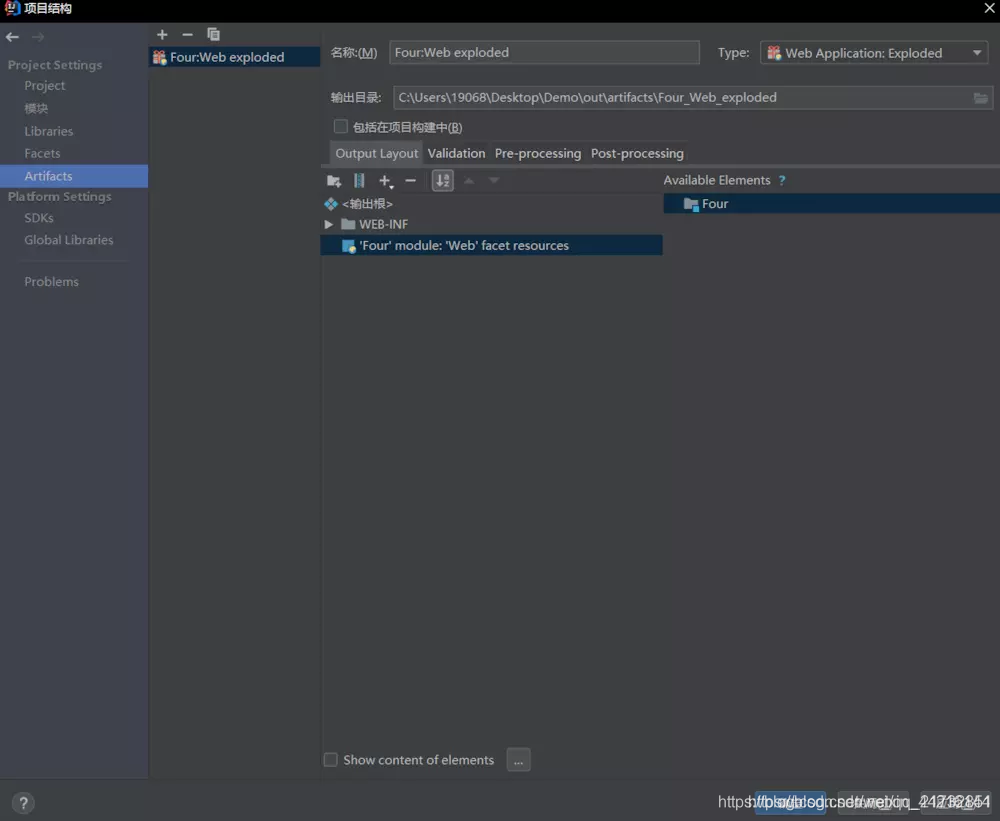Open Problems section
The image size is (1000, 821).
click(52, 282)
